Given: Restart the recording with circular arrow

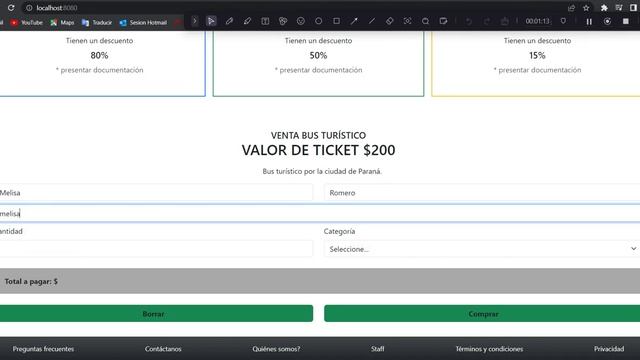Looking at the screenshot, I should coord(607,21).
